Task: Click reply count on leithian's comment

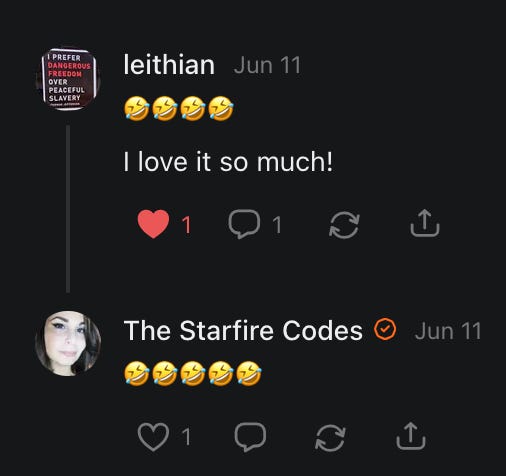Action: pos(277,225)
